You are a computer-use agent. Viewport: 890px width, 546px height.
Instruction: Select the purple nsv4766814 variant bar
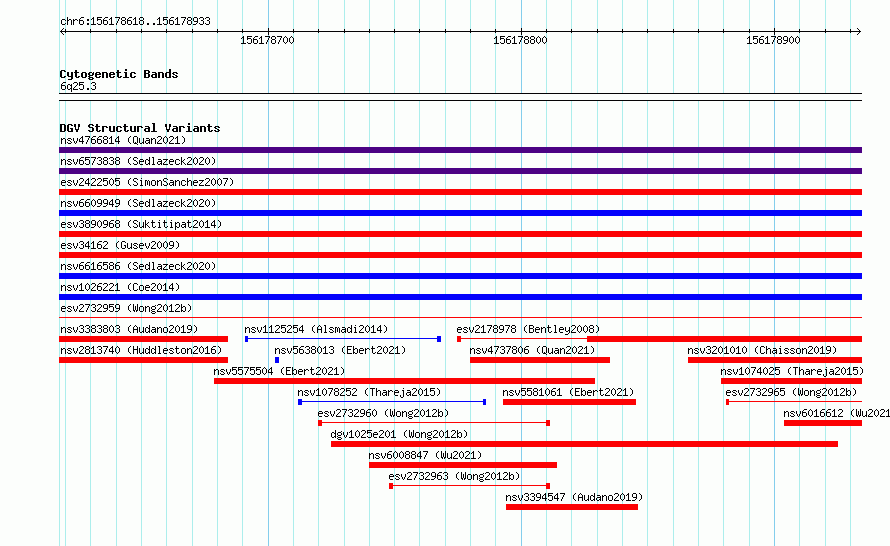pyautogui.click(x=460, y=150)
